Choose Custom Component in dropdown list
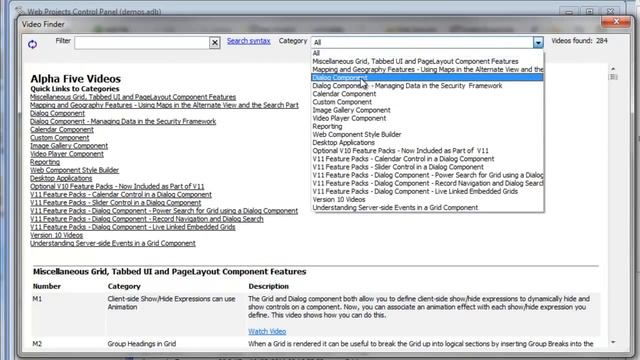The width and height of the screenshot is (640, 360). click(x=427, y=102)
